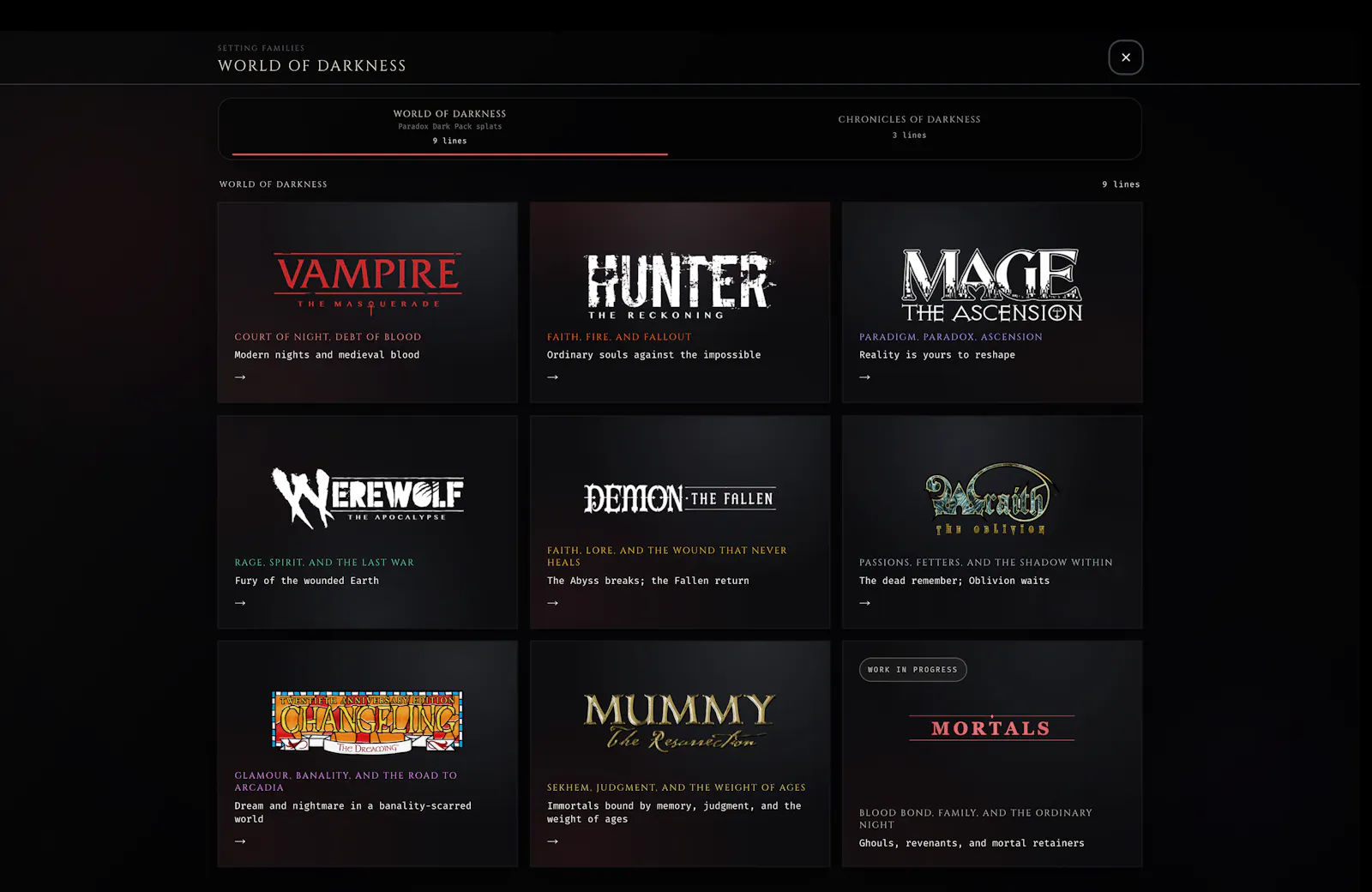This screenshot has height=892, width=1372.
Task: Click 'Reality is yours to reshape' text
Action: [x=937, y=355]
